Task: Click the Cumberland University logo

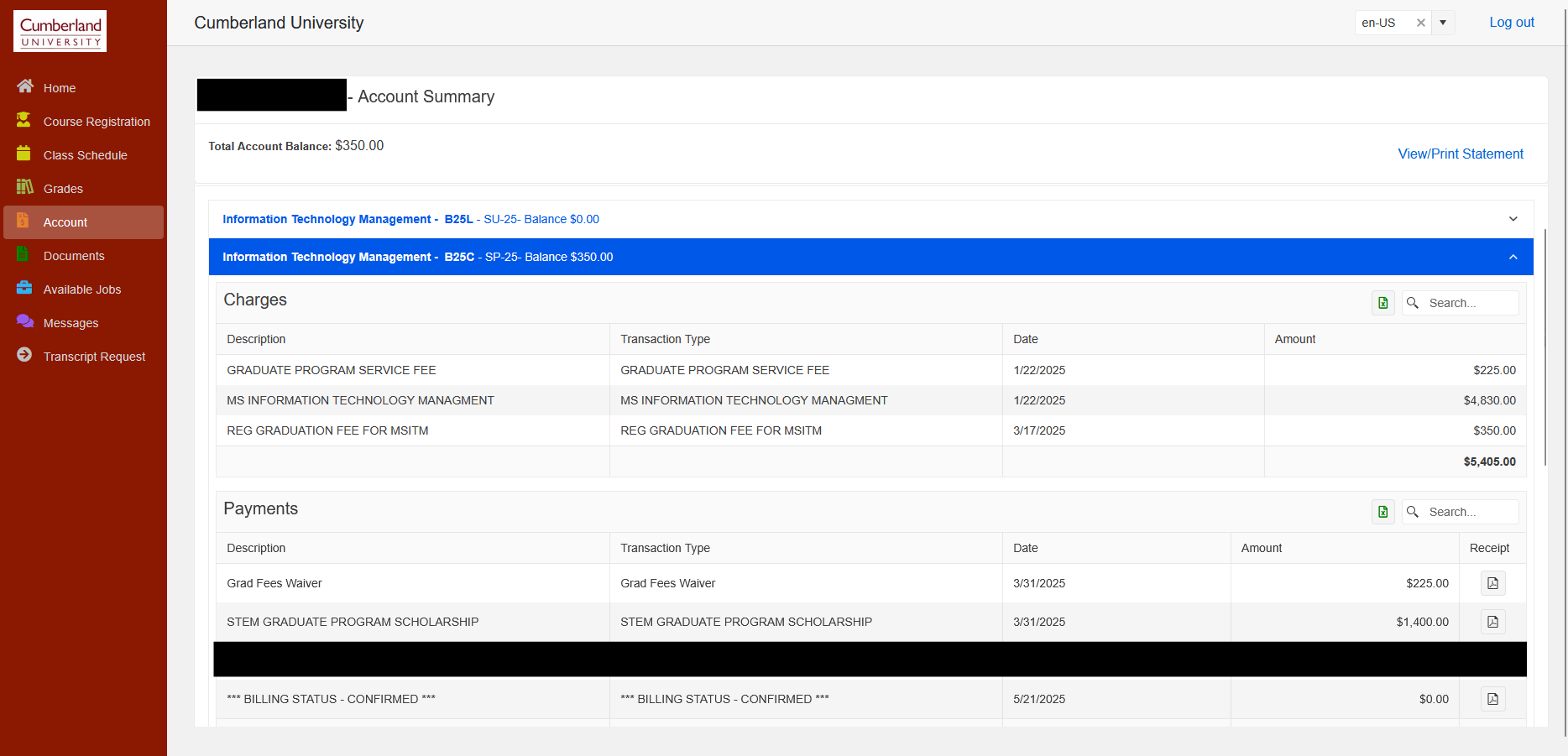Action: (x=60, y=31)
